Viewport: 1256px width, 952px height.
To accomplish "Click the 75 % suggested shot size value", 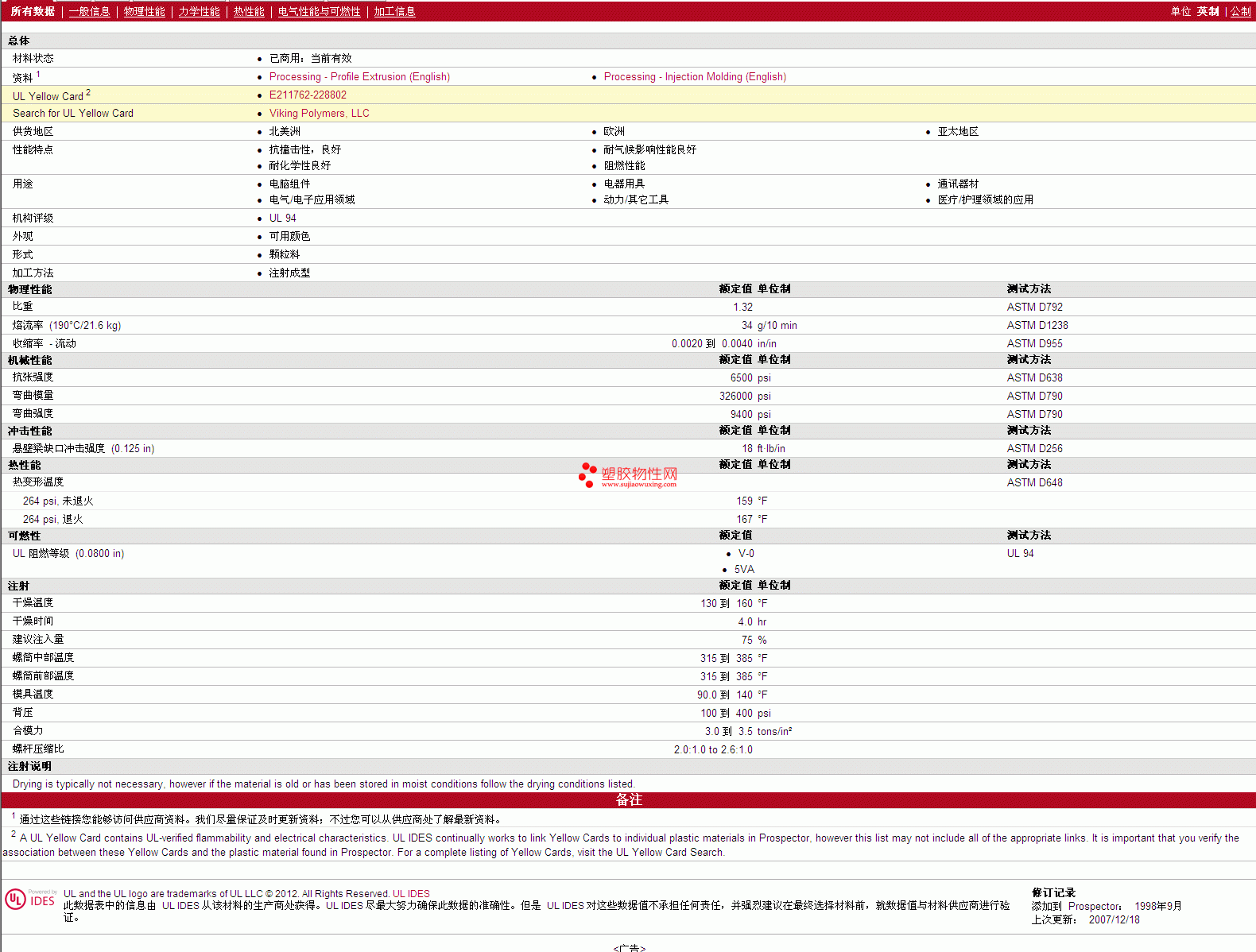I will point(754,640).
